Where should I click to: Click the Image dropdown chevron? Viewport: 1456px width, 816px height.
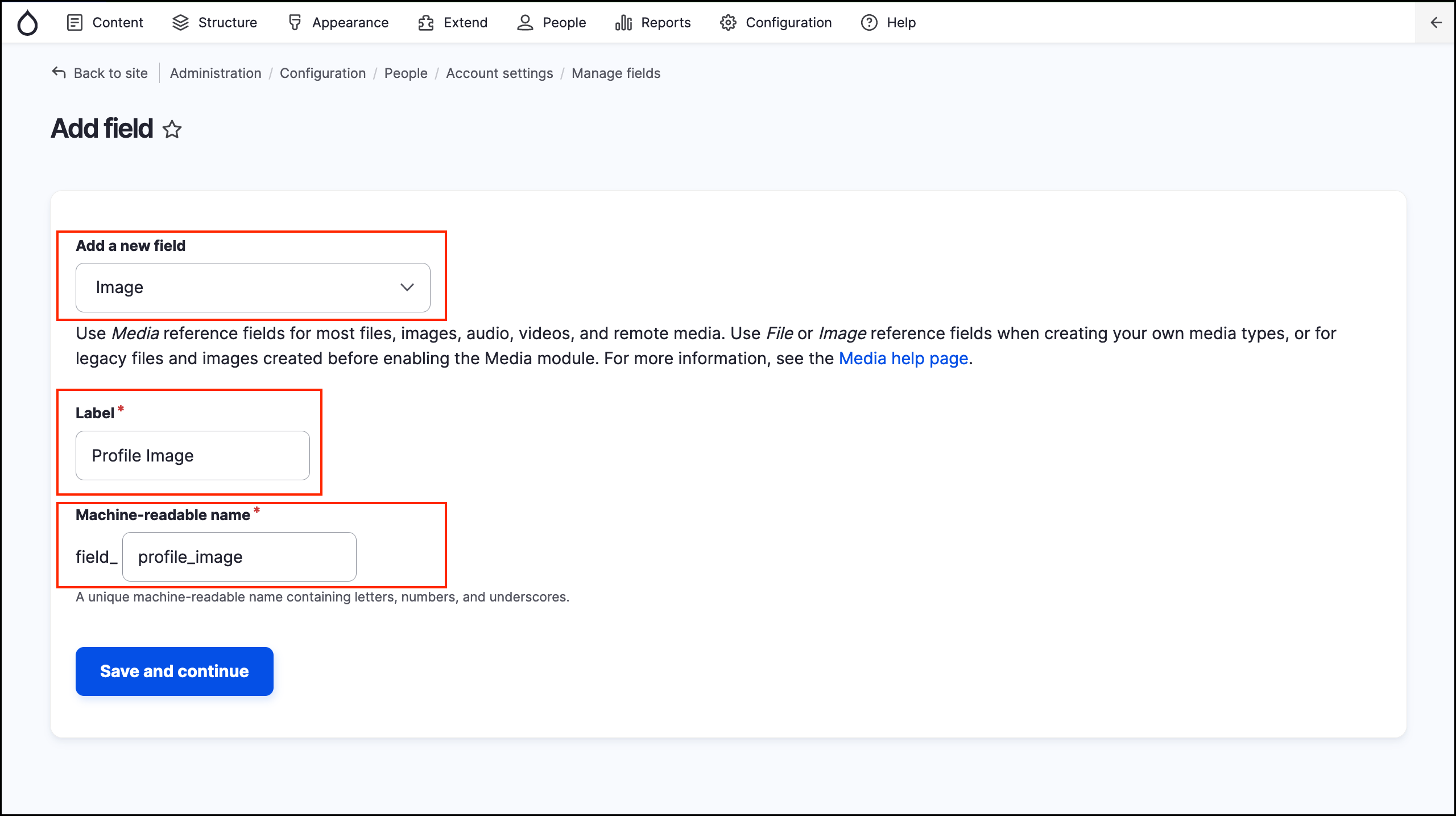(407, 287)
